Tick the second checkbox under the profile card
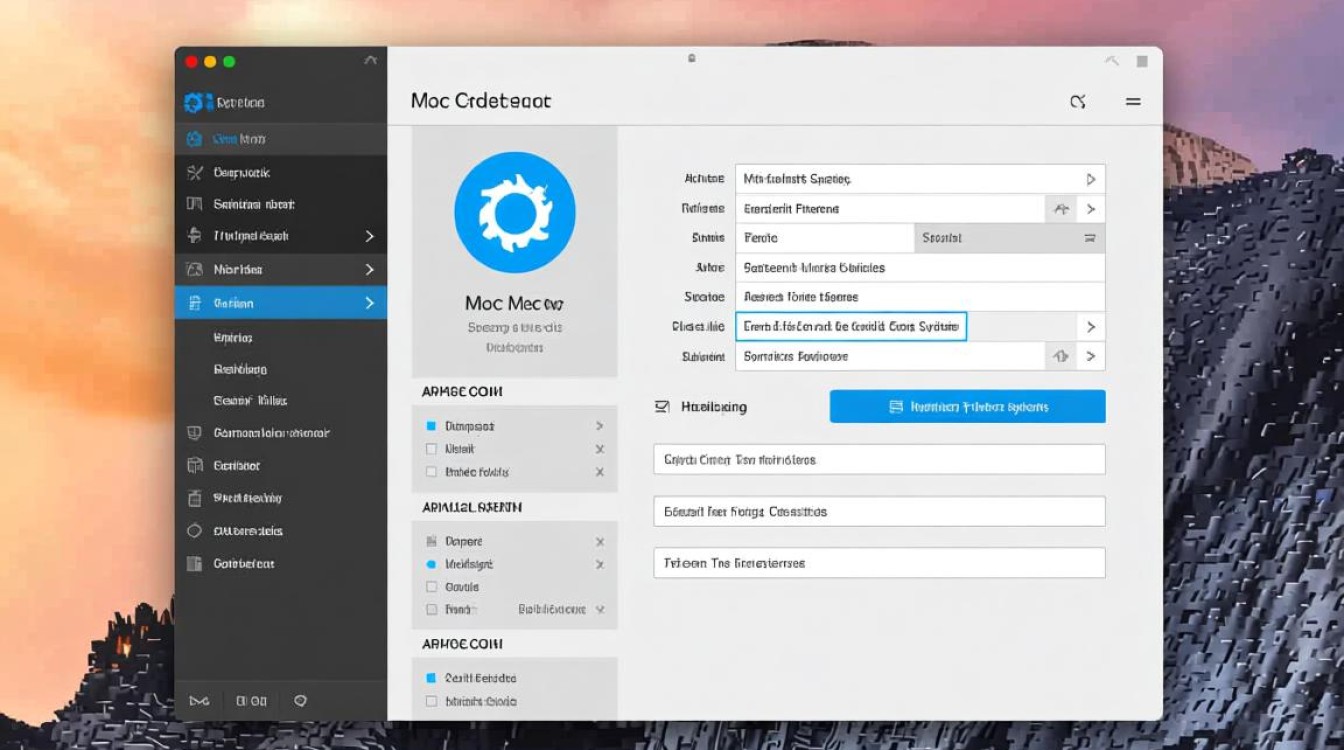Image resolution: width=1344 pixels, height=750 pixels. [431, 449]
